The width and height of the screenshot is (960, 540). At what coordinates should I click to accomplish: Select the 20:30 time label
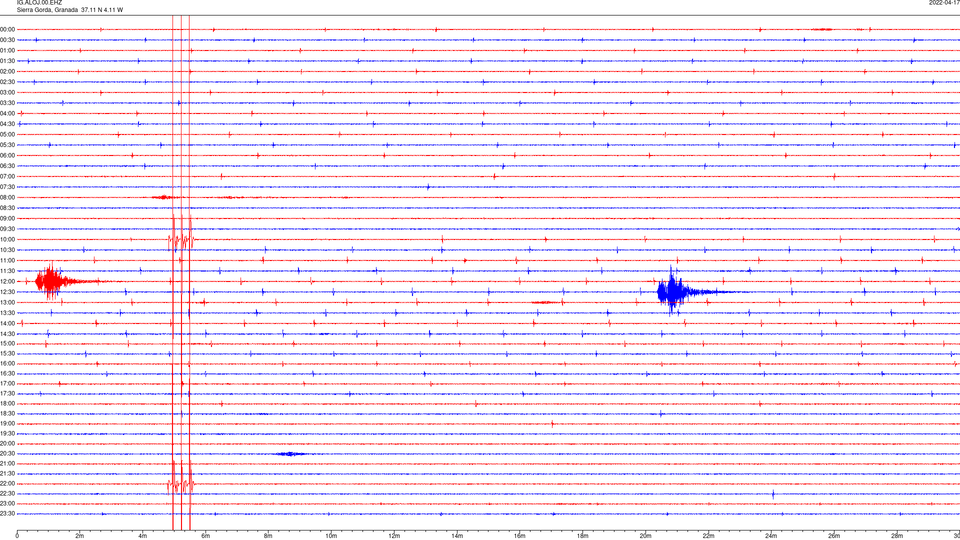point(7,453)
